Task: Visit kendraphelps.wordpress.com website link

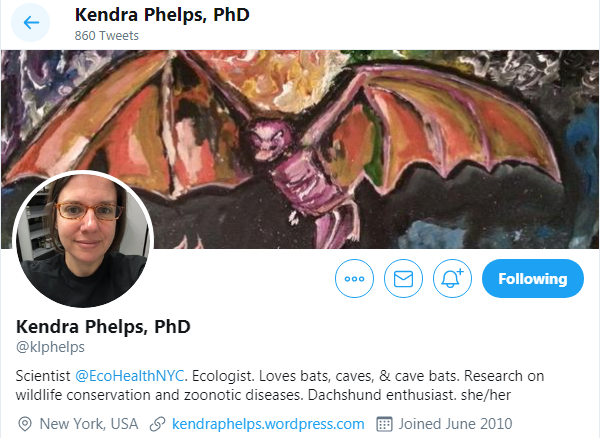Action: pyautogui.click(x=268, y=424)
